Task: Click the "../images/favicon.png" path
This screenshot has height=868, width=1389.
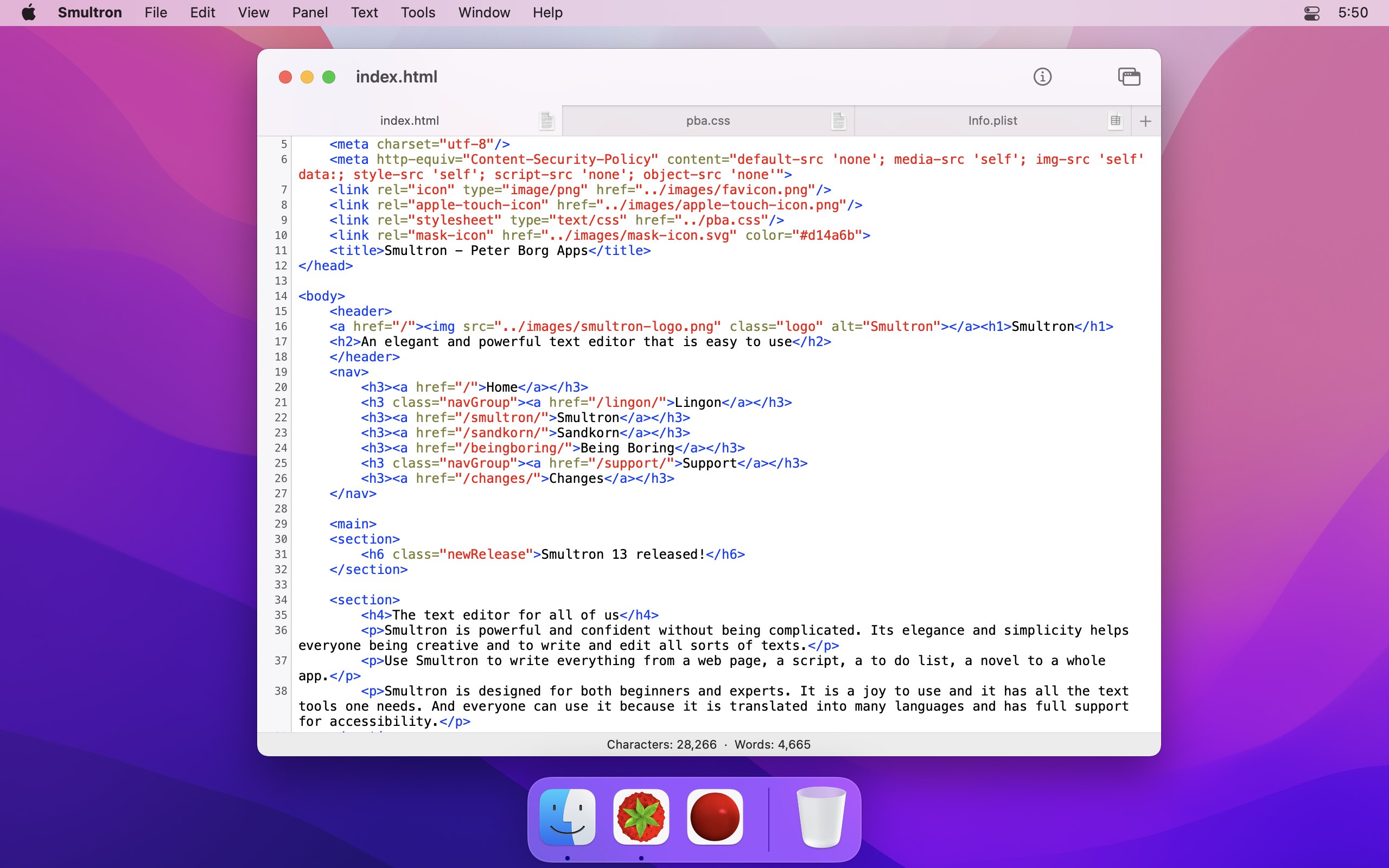Action: tap(725, 190)
